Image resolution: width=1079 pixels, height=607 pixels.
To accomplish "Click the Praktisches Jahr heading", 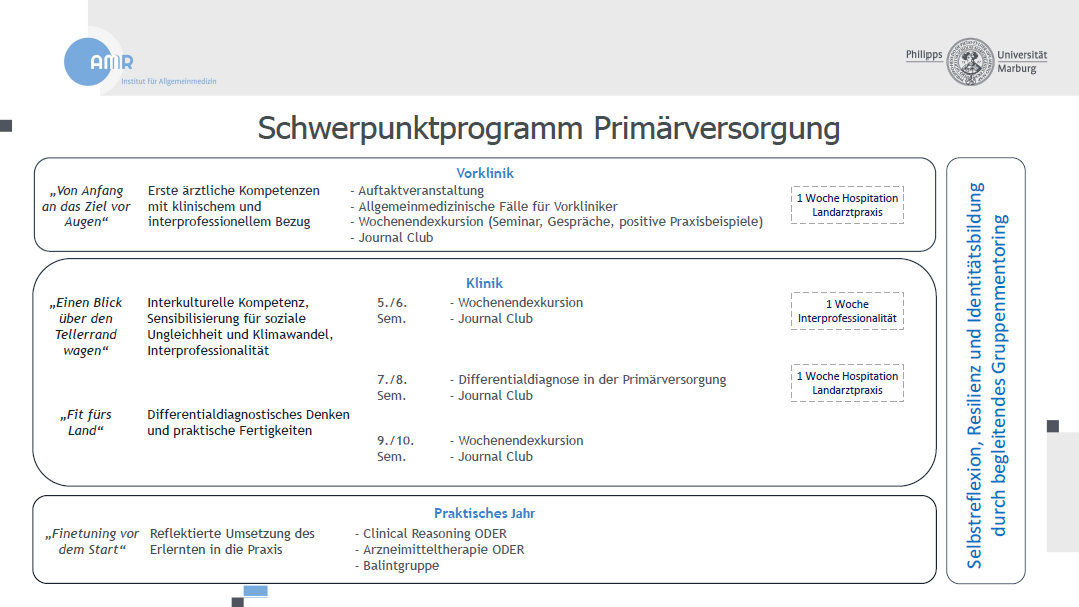I will [x=484, y=513].
